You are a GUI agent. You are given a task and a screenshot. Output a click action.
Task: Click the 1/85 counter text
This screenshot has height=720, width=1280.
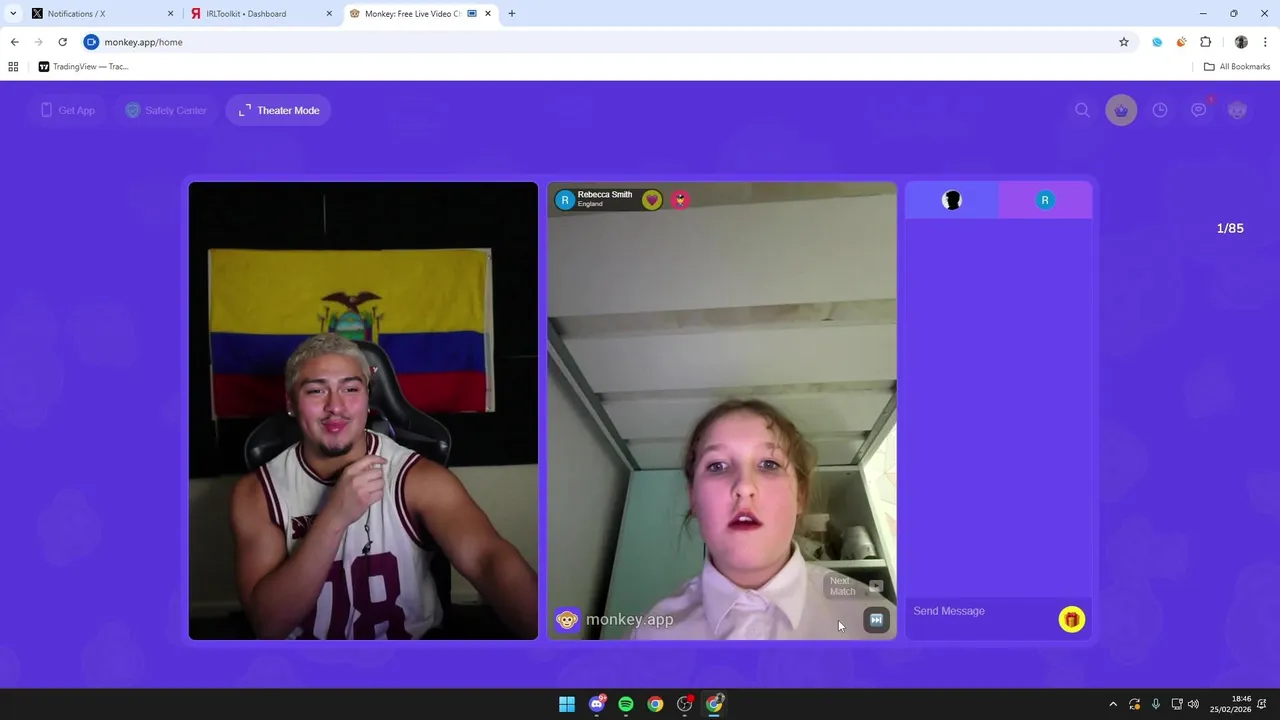coord(1230,228)
